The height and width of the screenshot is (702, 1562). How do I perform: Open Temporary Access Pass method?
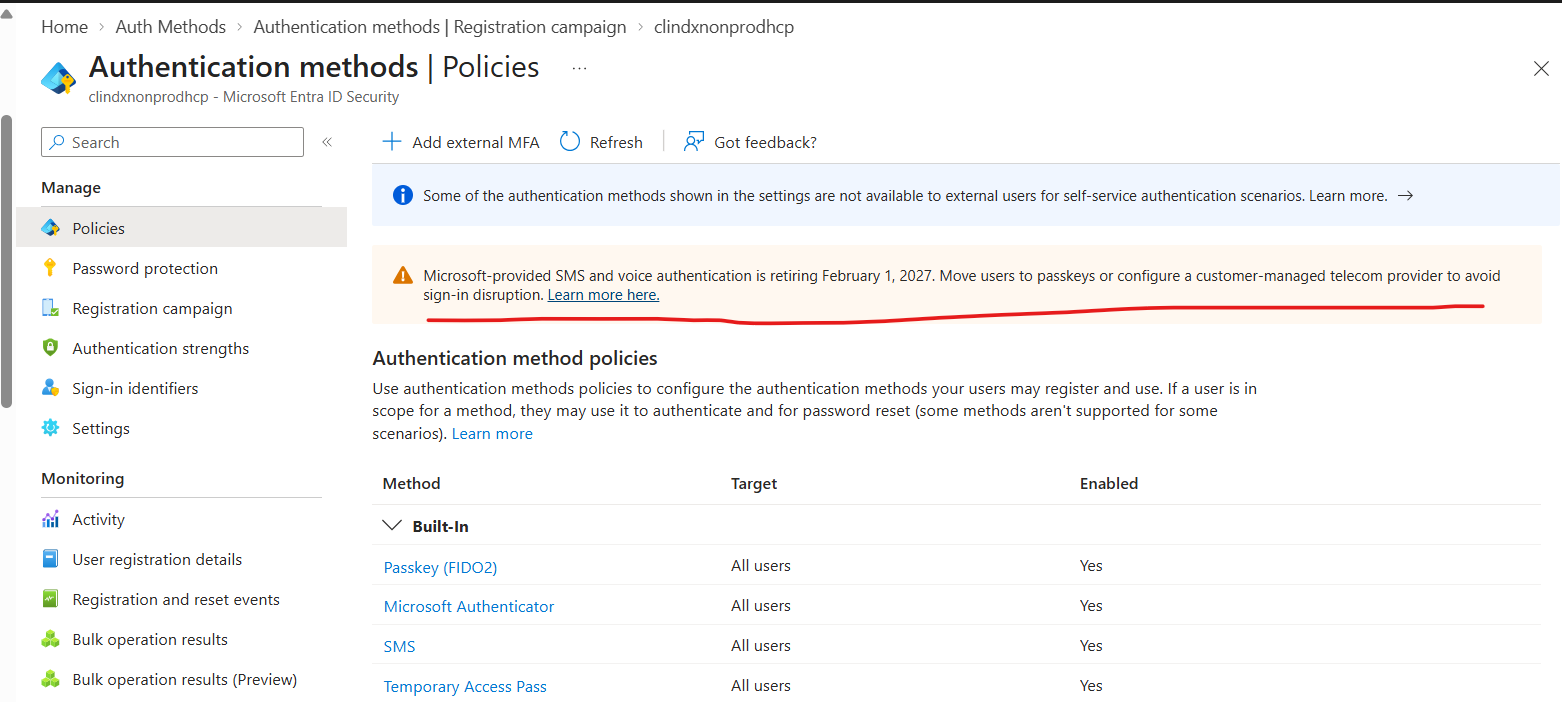(465, 686)
